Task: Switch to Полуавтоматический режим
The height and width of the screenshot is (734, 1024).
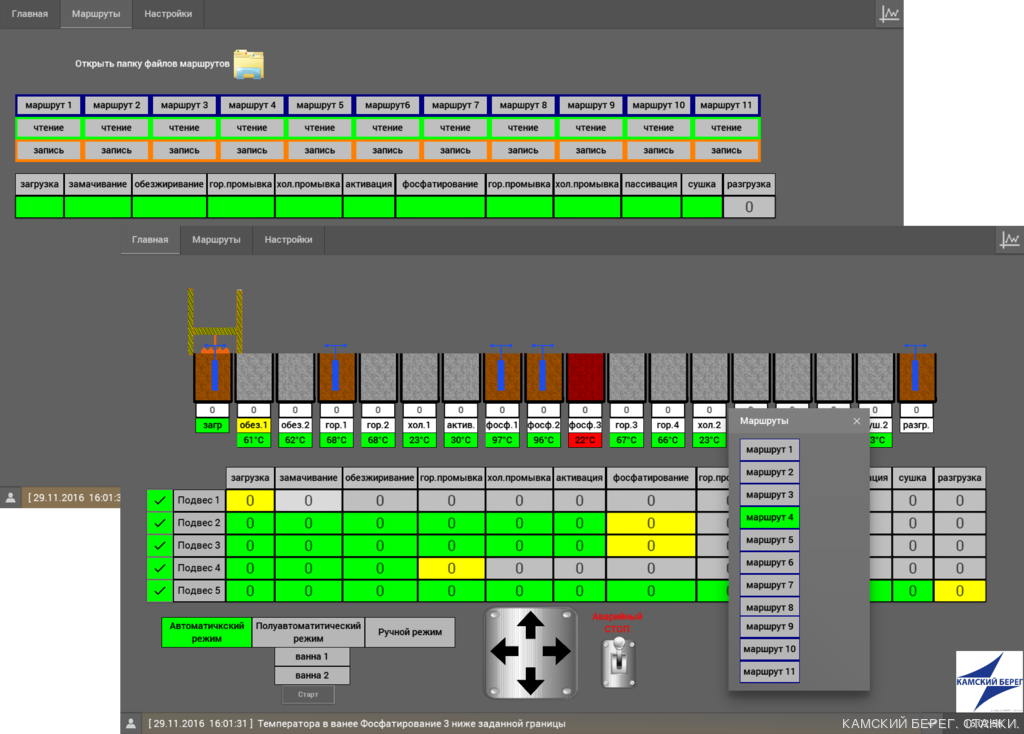Action: point(308,632)
